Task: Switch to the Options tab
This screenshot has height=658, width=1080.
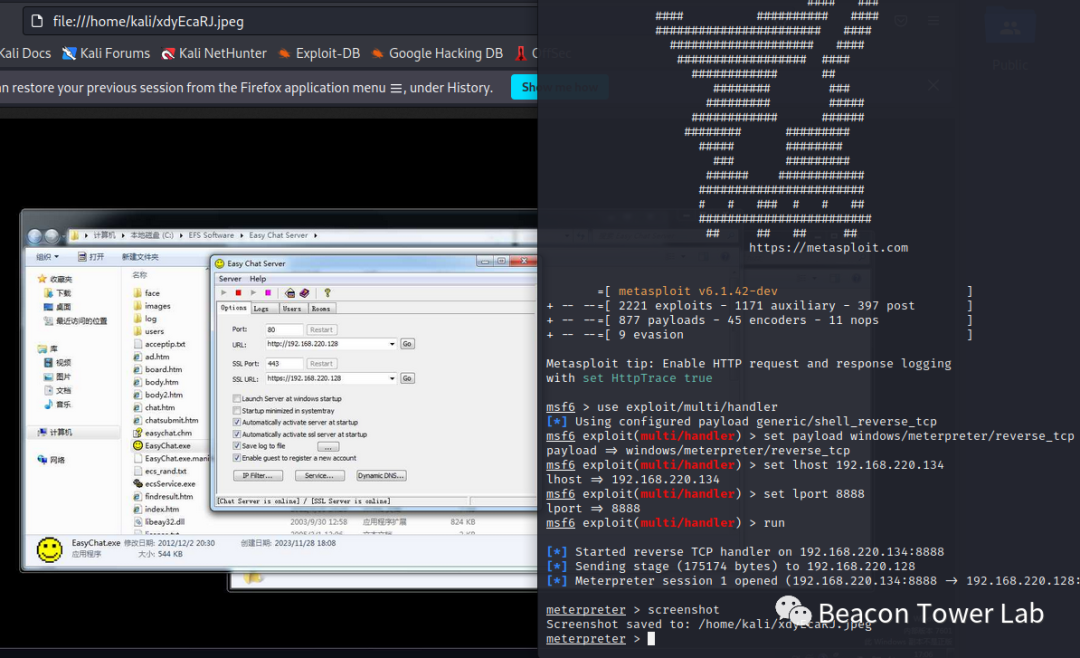Action: coord(233,308)
